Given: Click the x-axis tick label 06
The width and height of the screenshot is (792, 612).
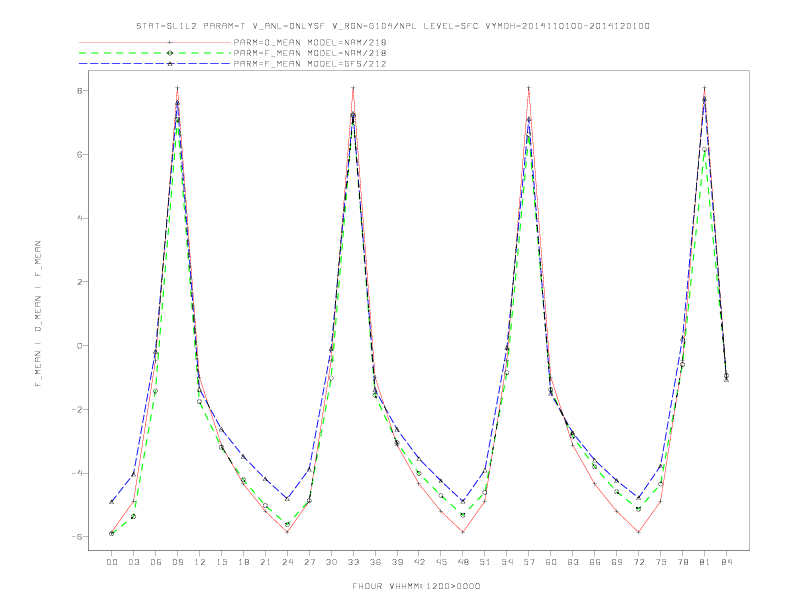Looking at the screenshot, I should [x=156, y=562].
